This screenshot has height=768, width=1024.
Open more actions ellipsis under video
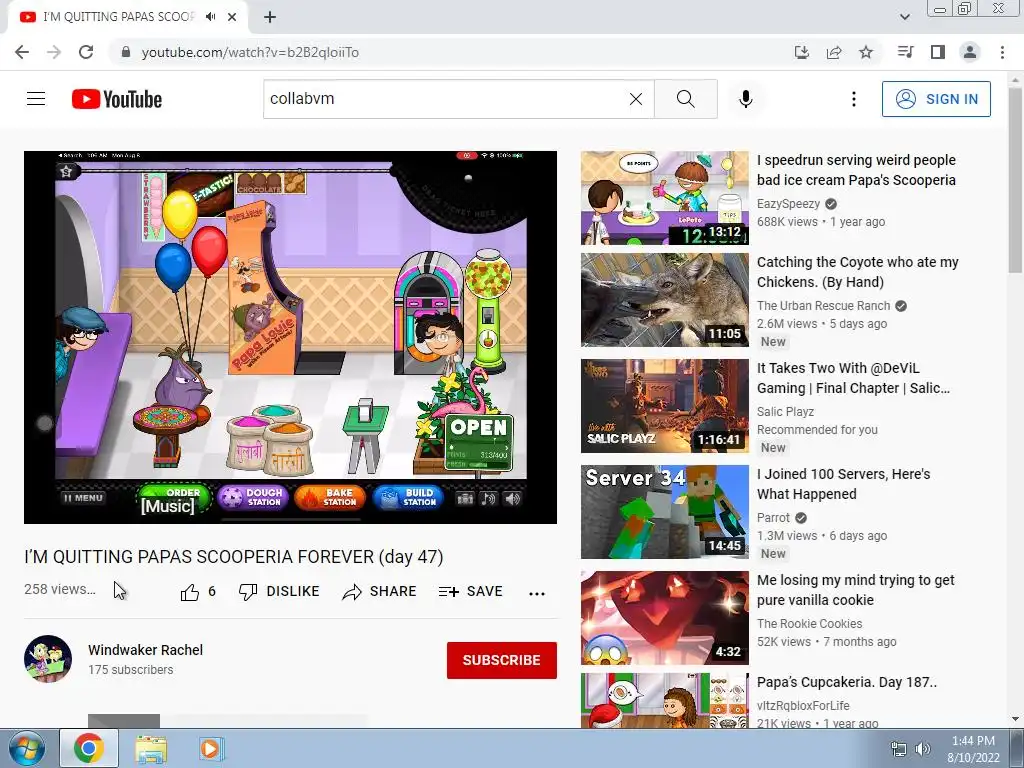537,593
